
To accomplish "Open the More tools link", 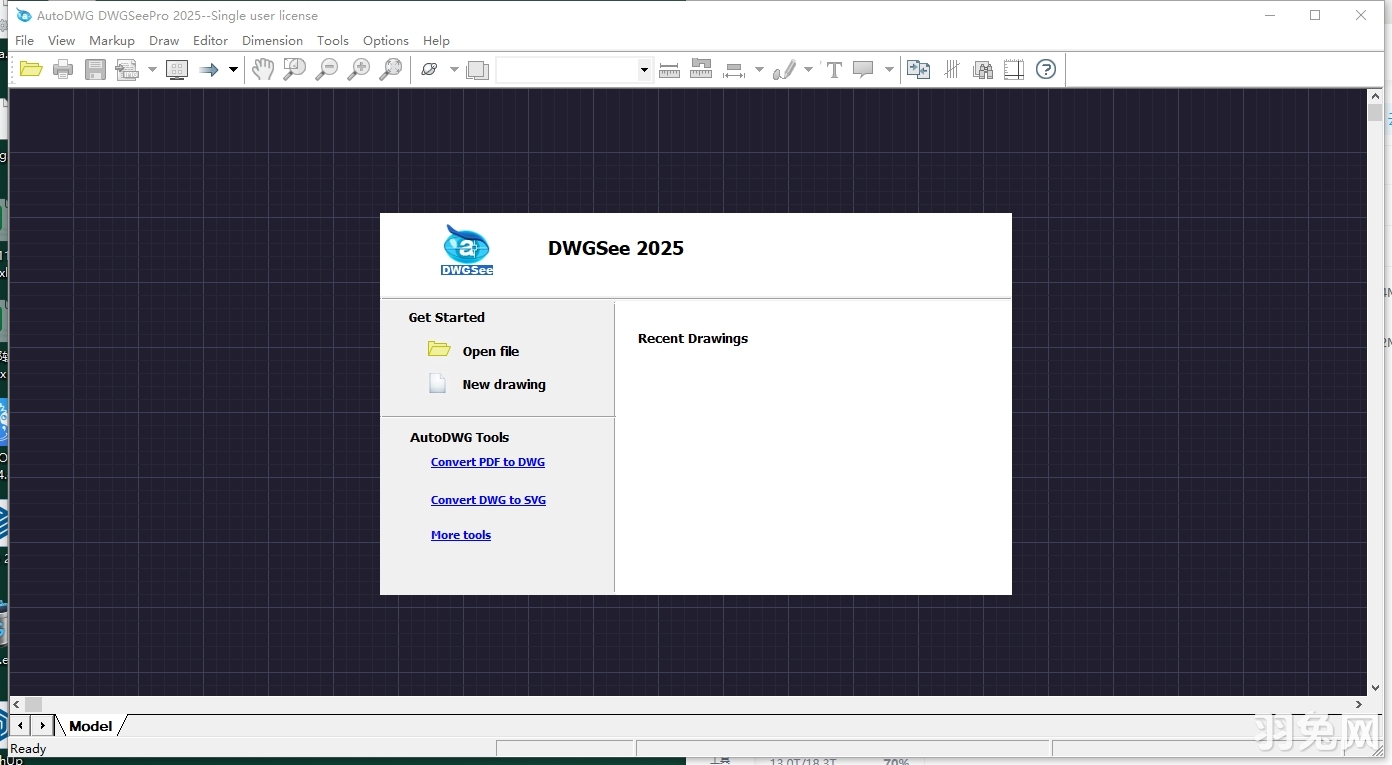I will pyautogui.click(x=460, y=534).
